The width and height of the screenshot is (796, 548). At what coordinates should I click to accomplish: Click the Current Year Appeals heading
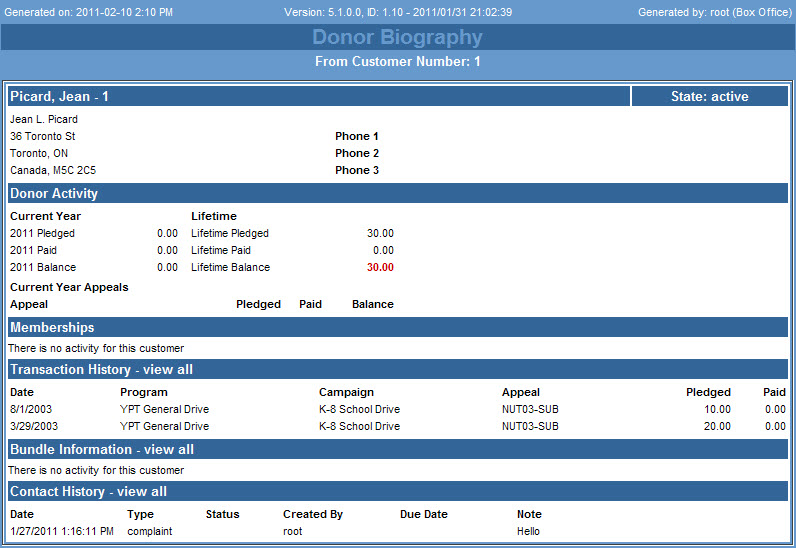tap(69, 287)
